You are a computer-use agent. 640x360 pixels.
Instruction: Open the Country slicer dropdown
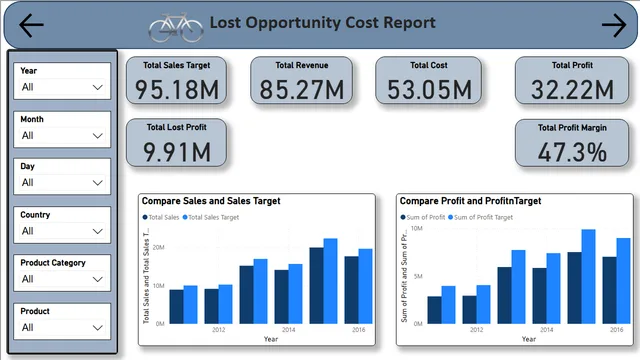pos(62,231)
